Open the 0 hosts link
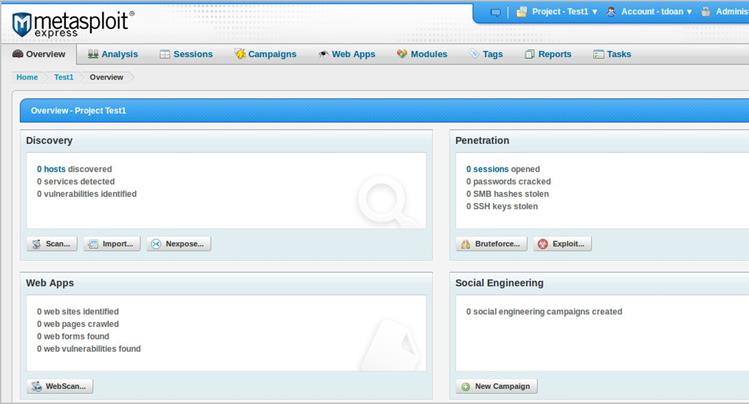Screen dimensions: 749x404 pyautogui.click(x=51, y=169)
